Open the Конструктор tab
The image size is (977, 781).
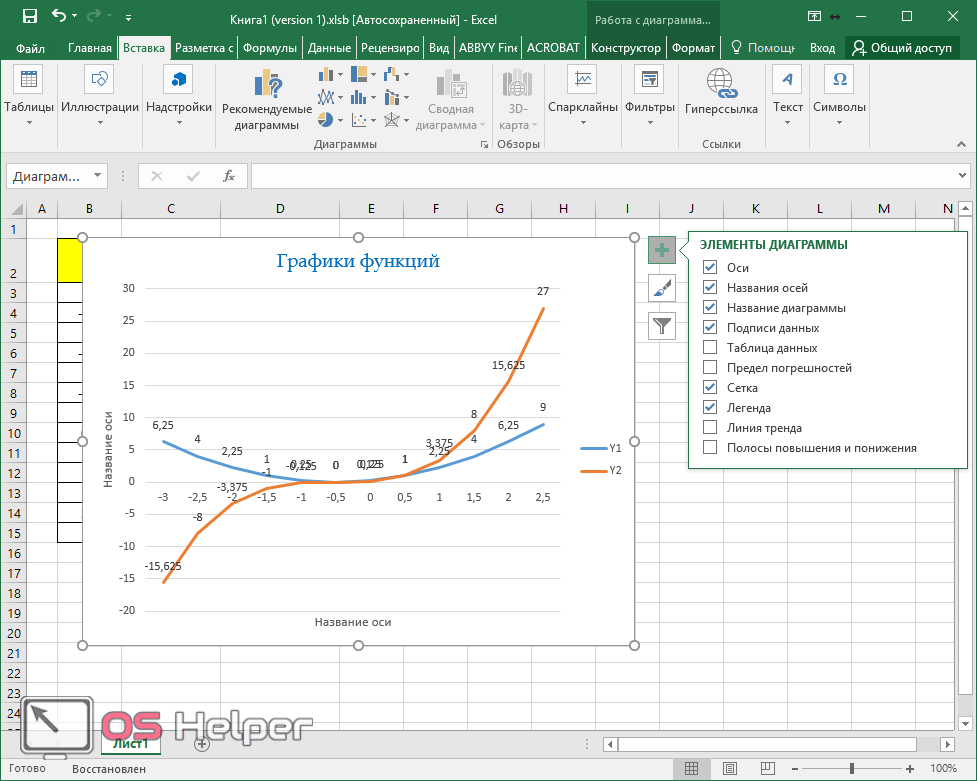click(x=625, y=48)
